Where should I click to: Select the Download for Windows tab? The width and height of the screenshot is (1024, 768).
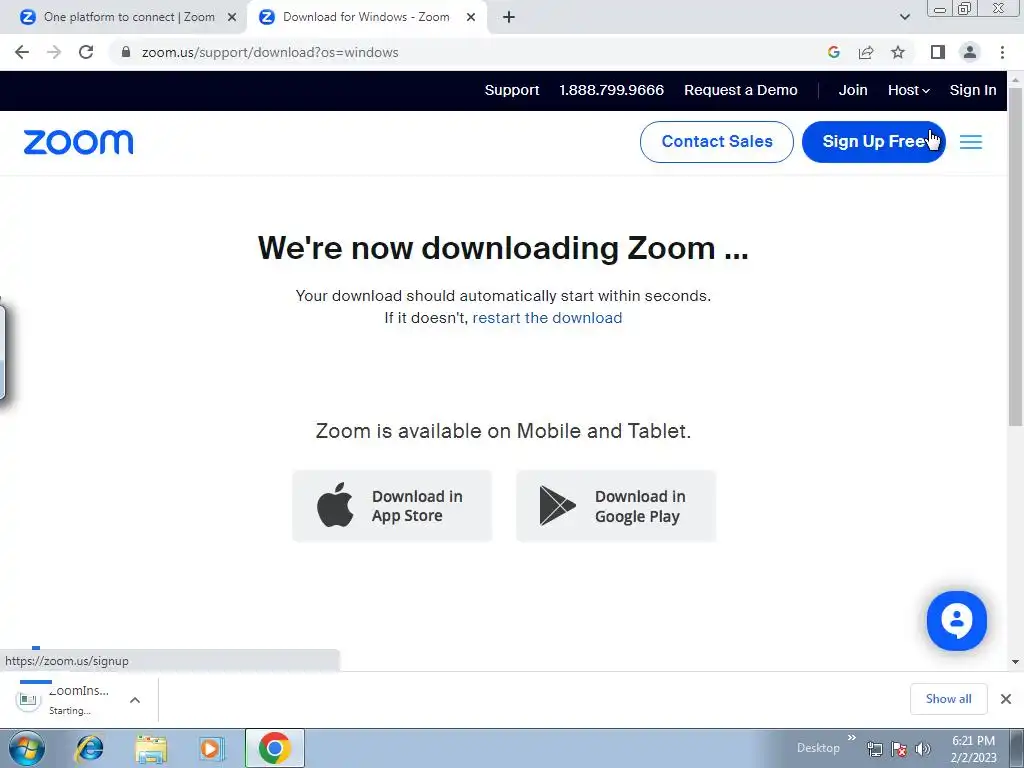coord(366,18)
